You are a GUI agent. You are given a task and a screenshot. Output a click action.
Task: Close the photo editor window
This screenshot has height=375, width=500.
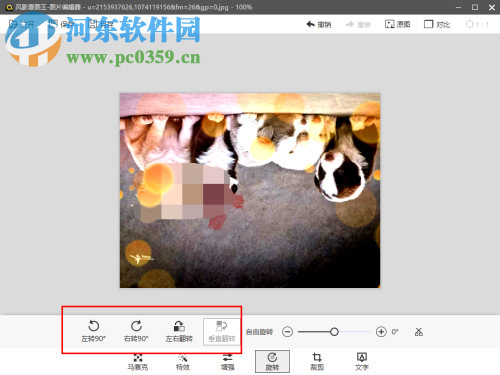[492, 7]
